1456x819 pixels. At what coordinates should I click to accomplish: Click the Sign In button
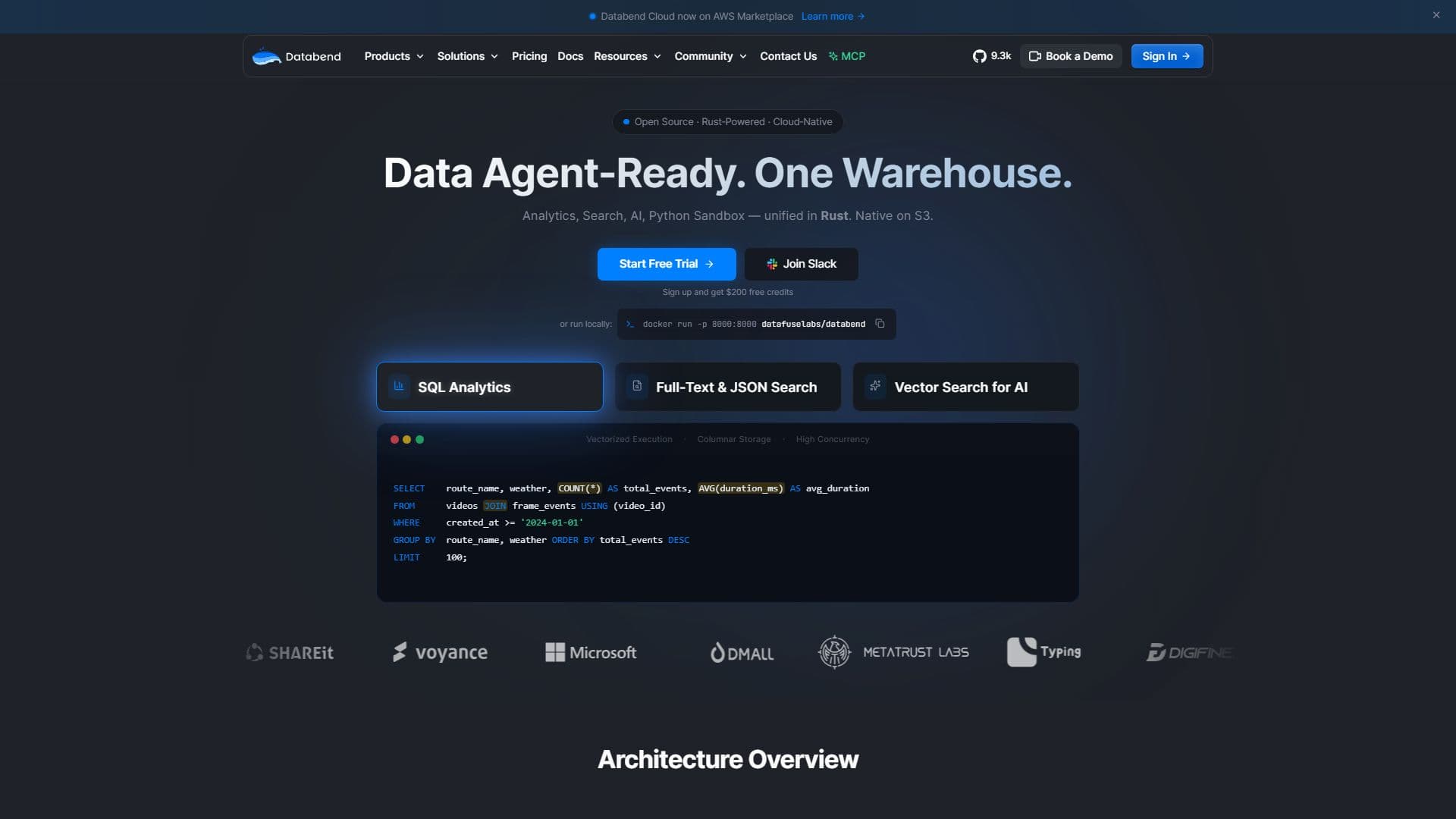coord(1167,56)
